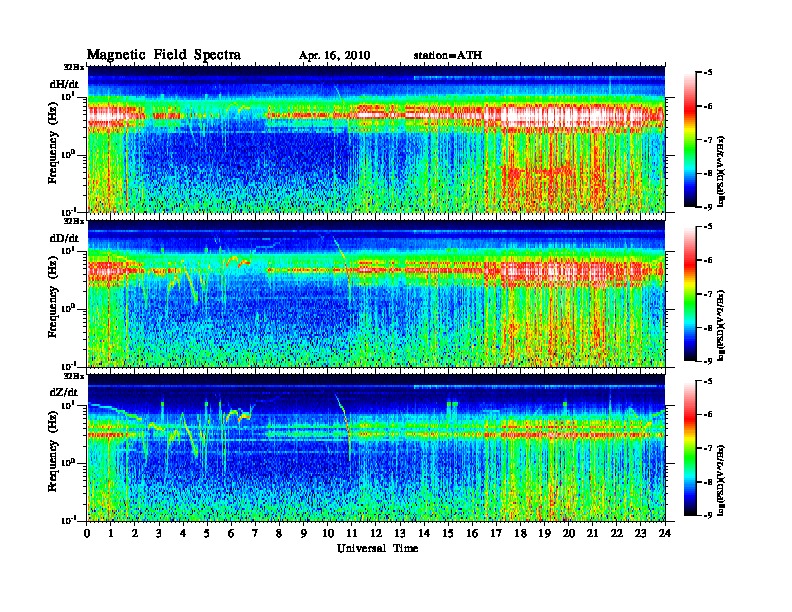The height and width of the screenshot is (612, 792).
Task: Click hour 8 on the time axis
Action: pos(279,534)
